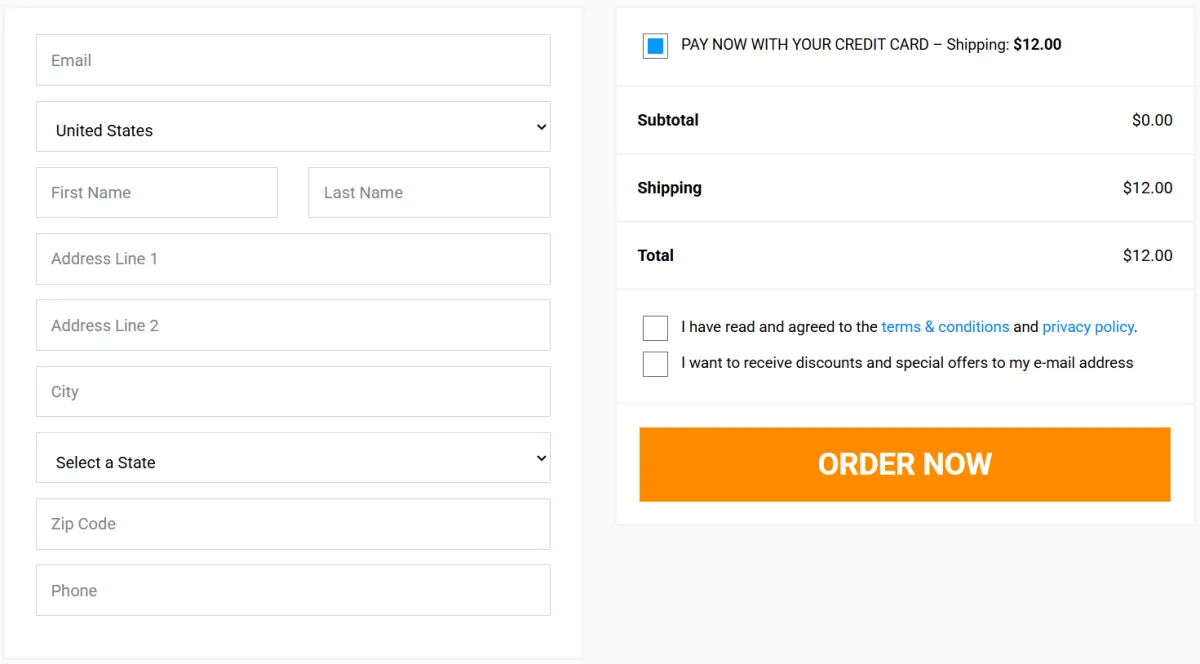Select the First Name field
1200x664 pixels.
click(x=157, y=192)
